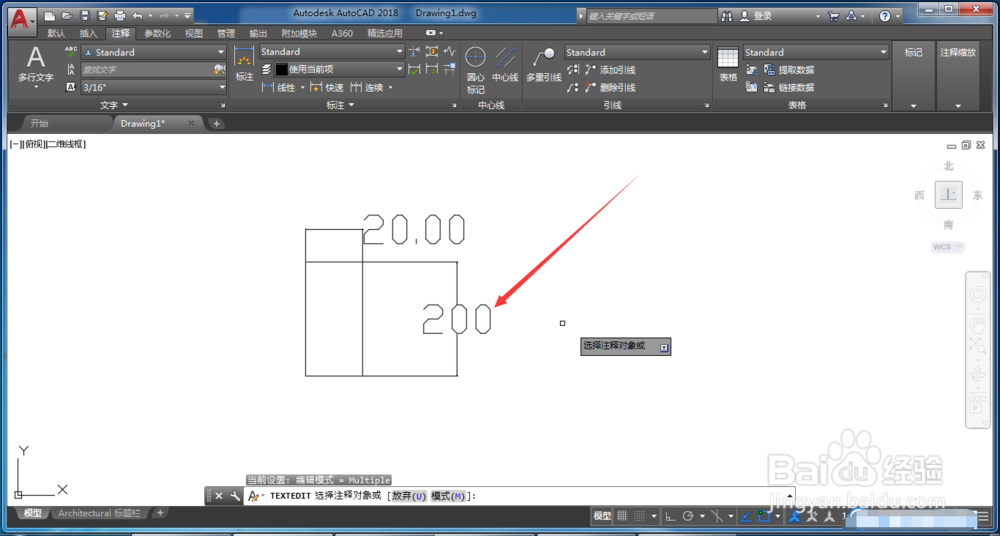Open the text height 3/16" dropdown

pyautogui.click(x=154, y=87)
